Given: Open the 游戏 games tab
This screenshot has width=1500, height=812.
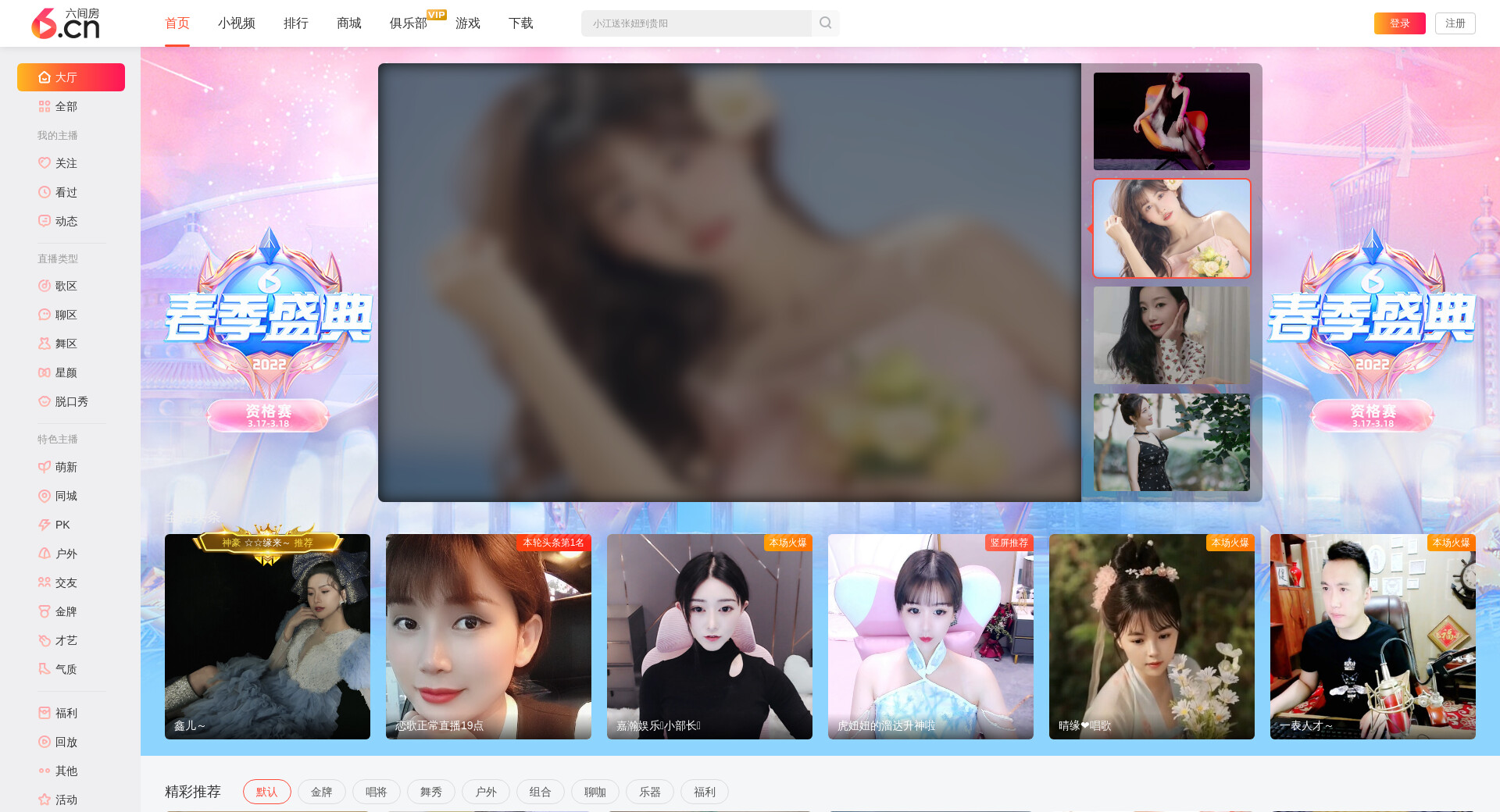Looking at the screenshot, I should pyautogui.click(x=468, y=23).
